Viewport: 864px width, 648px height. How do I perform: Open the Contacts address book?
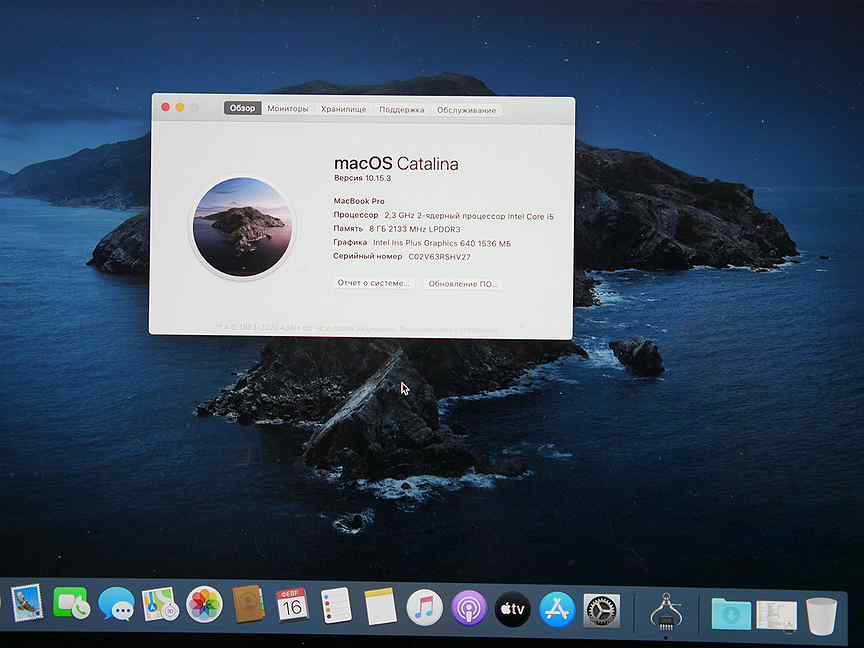tap(249, 604)
